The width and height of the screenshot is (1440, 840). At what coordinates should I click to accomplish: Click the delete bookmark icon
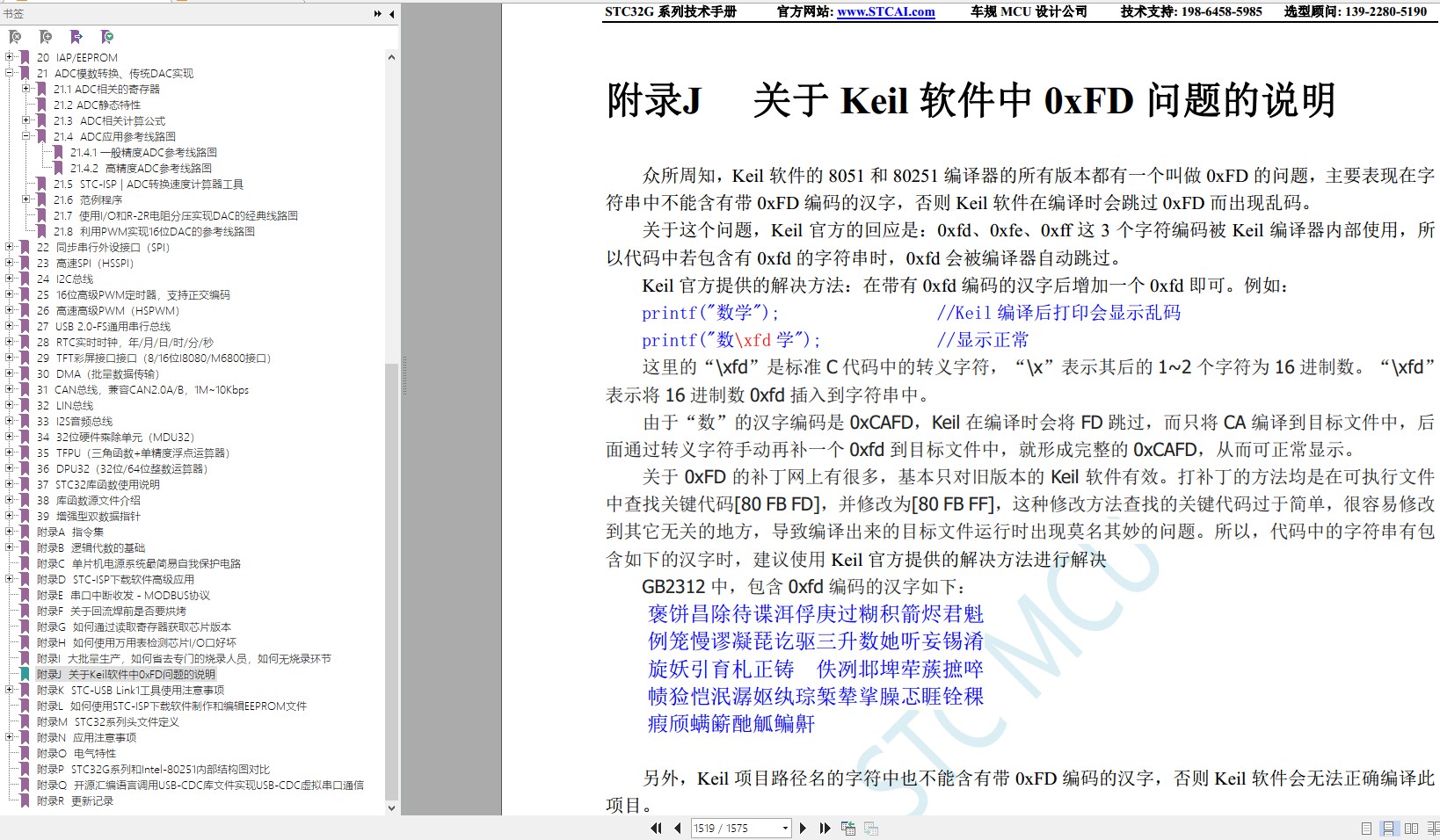coord(15,37)
